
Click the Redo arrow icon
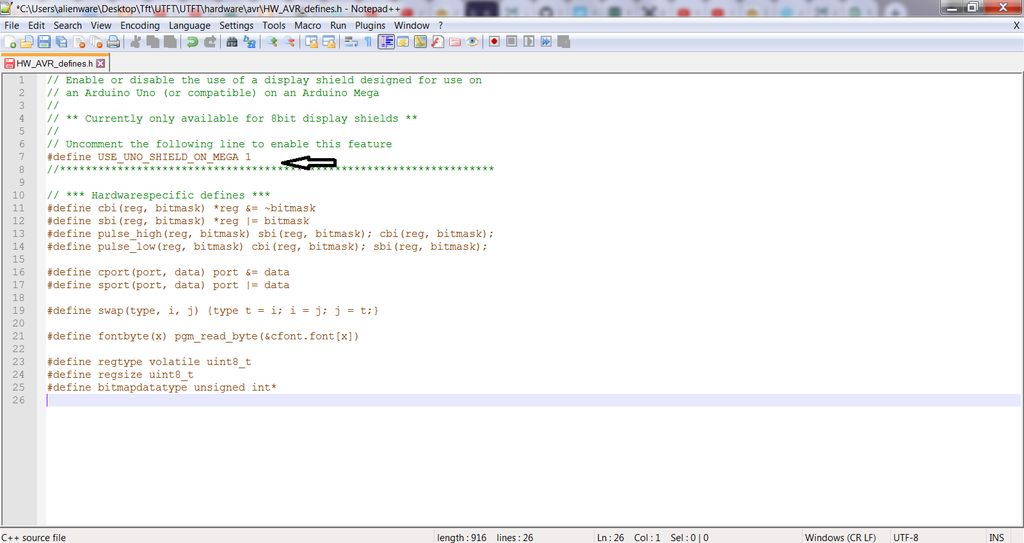[210, 42]
